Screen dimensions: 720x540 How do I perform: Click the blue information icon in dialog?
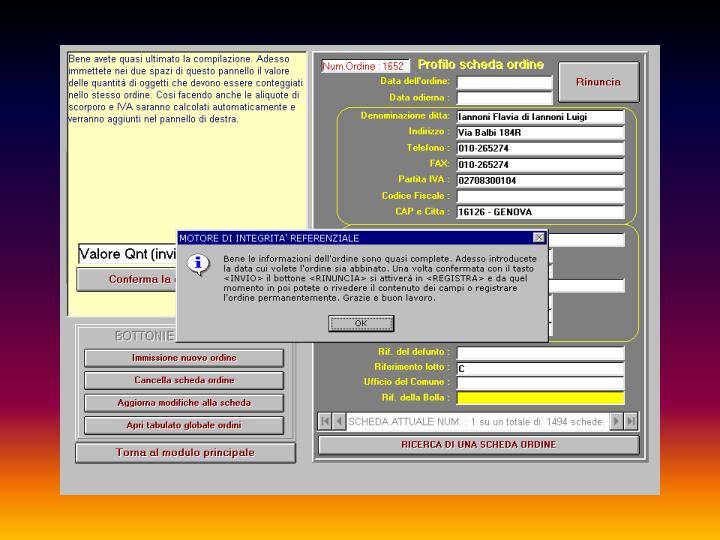[x=199, y=264]
